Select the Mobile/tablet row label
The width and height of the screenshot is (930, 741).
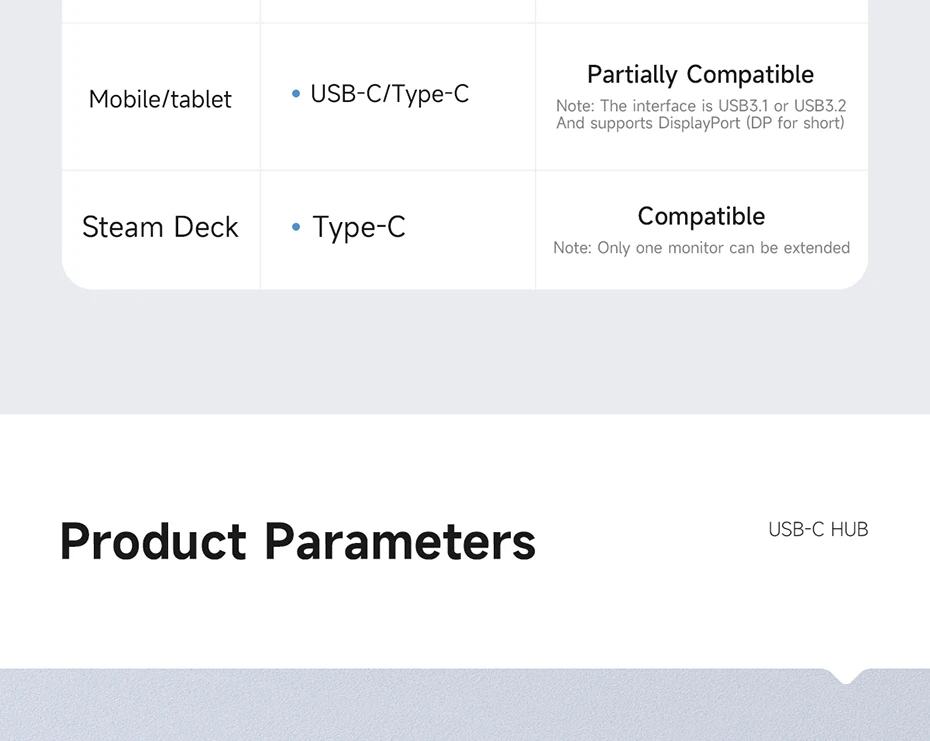(x=160, y=99)
